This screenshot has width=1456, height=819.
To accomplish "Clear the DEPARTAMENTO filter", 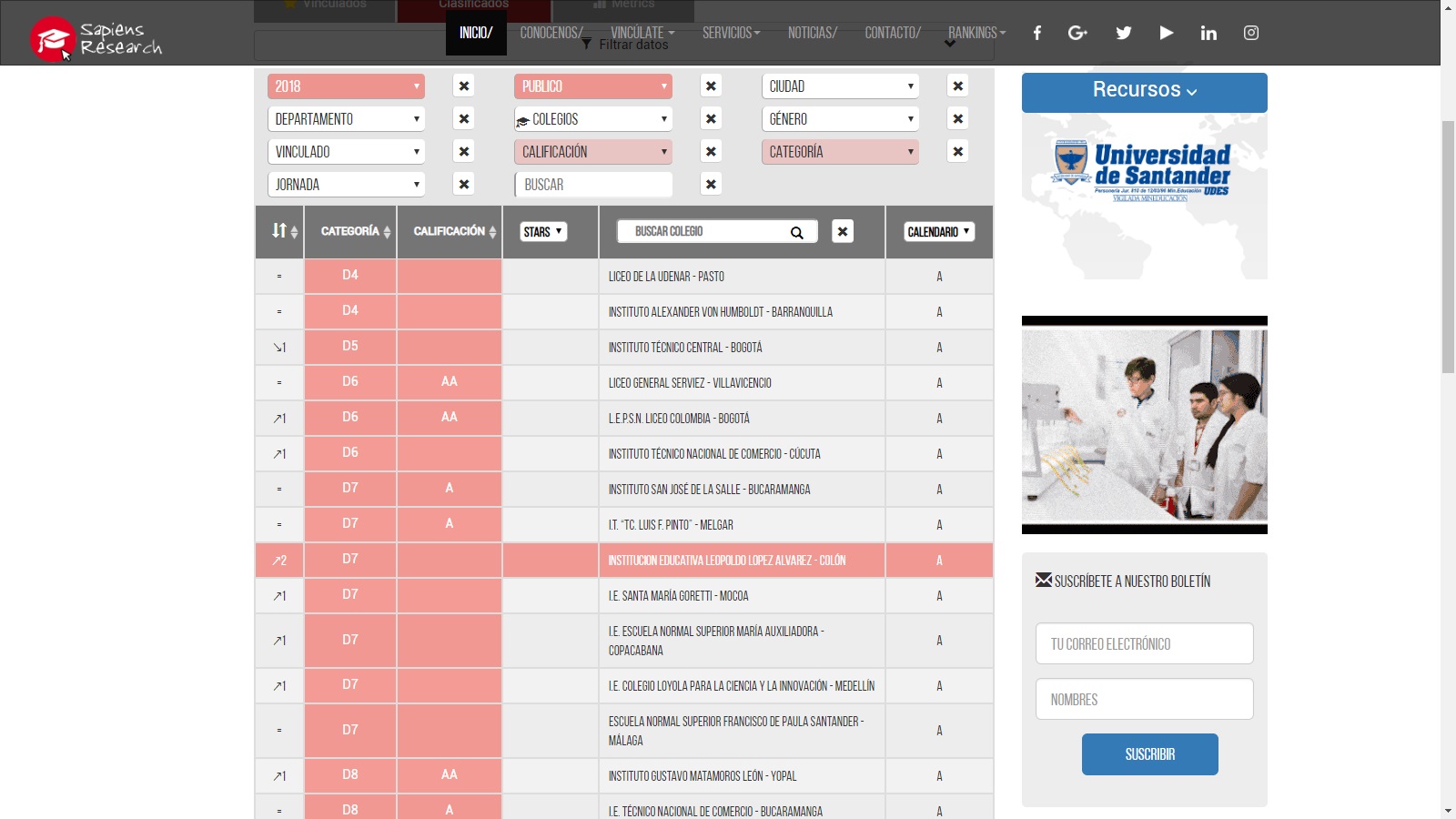I will [464, 119].
